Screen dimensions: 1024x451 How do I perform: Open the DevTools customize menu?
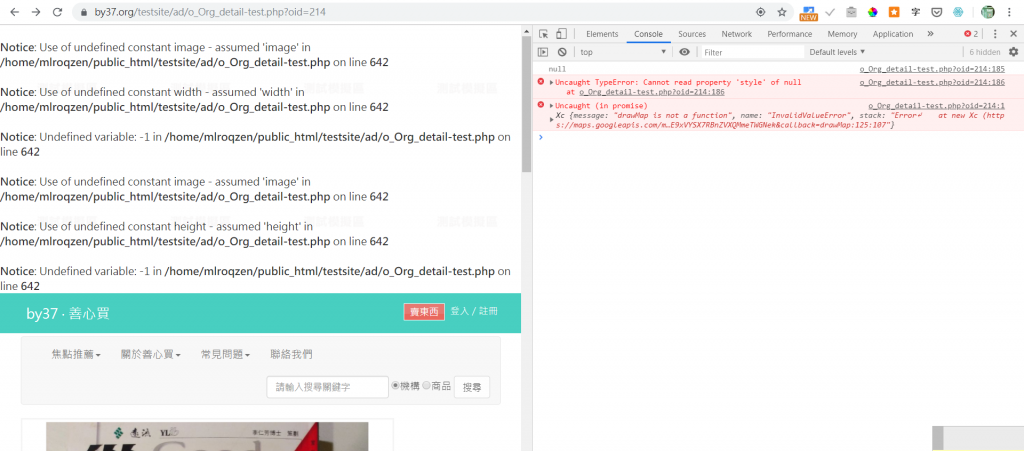pos(995,34)
